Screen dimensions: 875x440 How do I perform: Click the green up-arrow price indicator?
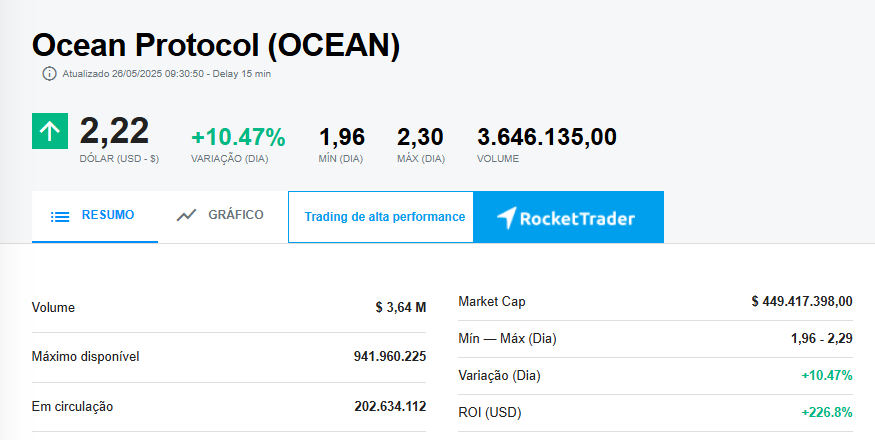click(x=50, y=132)
